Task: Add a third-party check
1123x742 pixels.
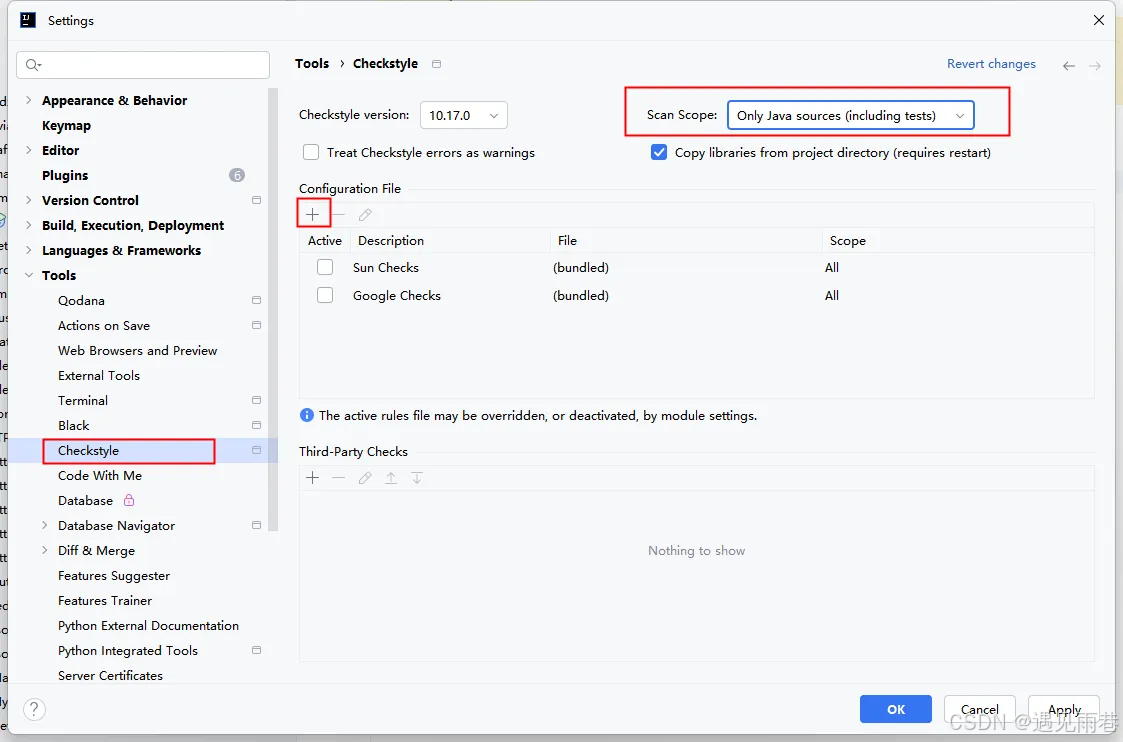Action: click(x=313, y=477)
